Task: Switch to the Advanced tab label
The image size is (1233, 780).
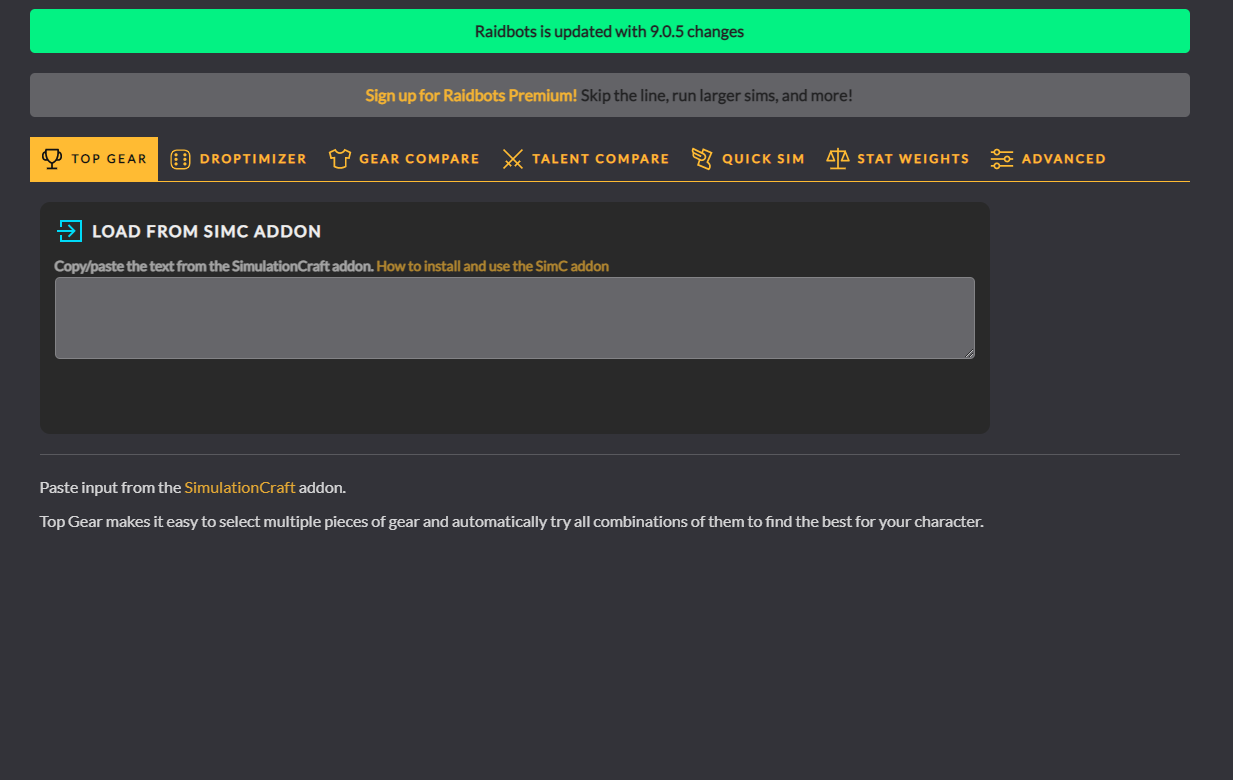Action: click(1063, 159)
